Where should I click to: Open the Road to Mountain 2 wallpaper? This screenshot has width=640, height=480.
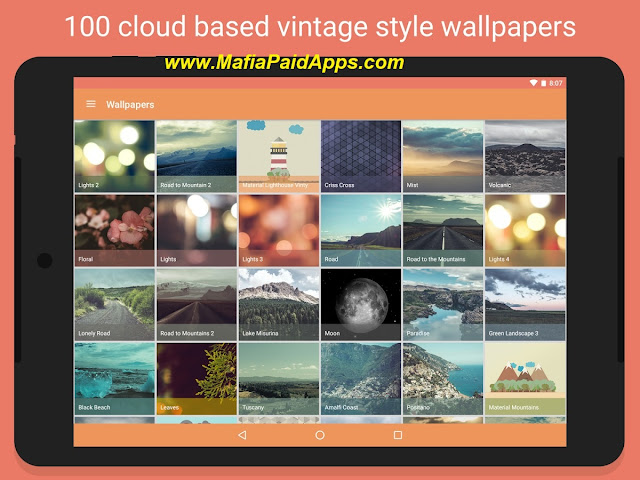click(x=197, y=156)
